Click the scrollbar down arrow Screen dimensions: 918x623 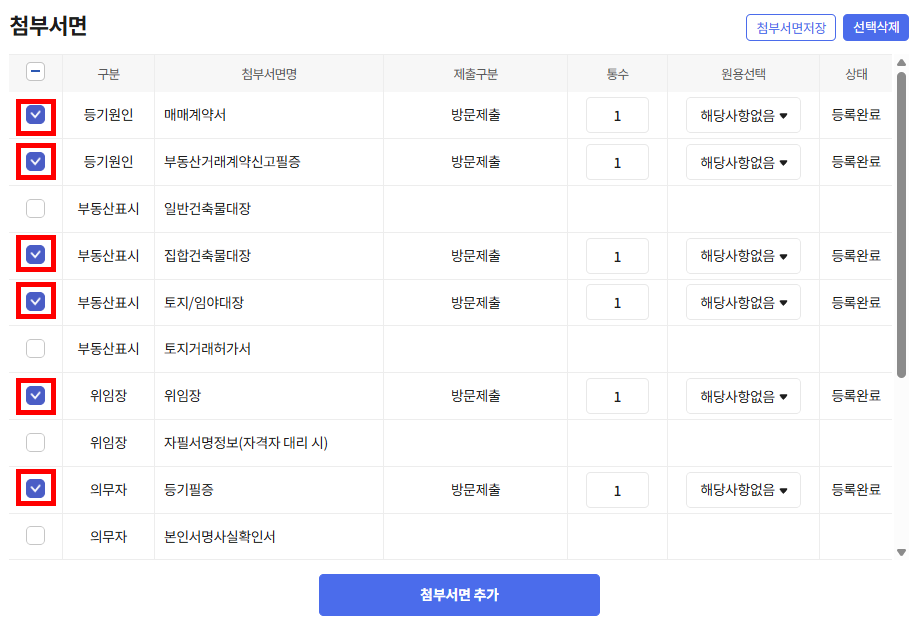tap(900, 552)
